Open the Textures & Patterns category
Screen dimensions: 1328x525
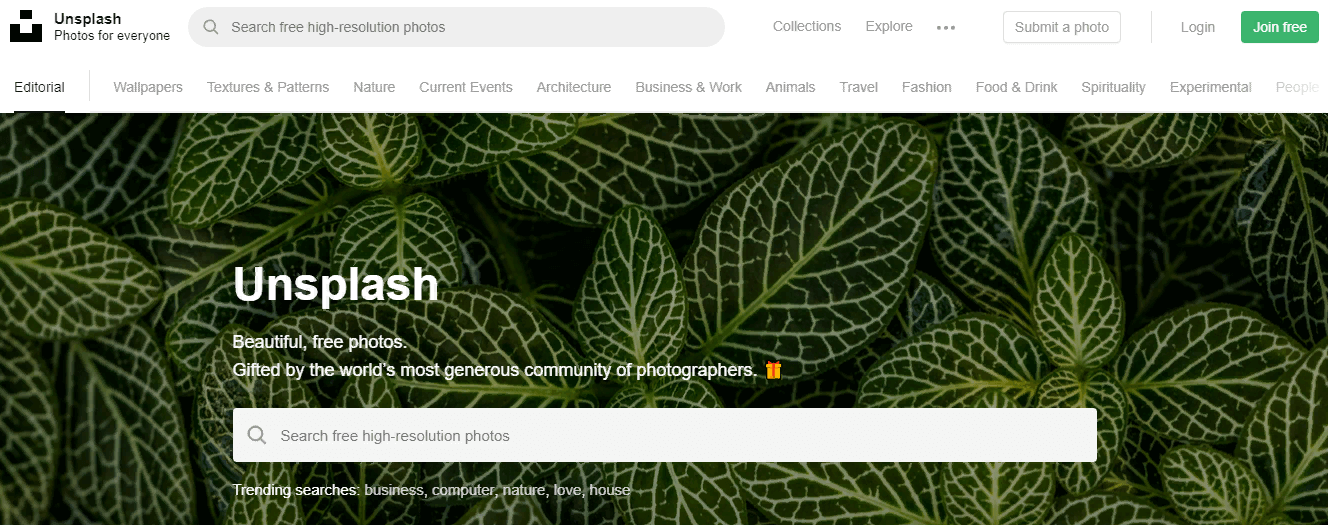pos(268,87)
